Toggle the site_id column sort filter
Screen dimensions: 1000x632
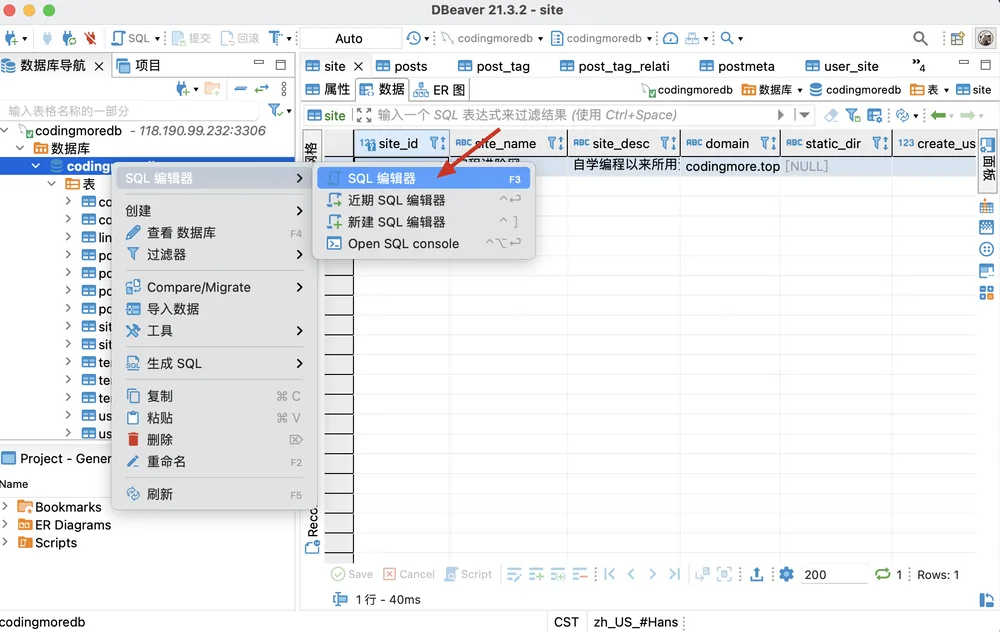tap(437, 143)
